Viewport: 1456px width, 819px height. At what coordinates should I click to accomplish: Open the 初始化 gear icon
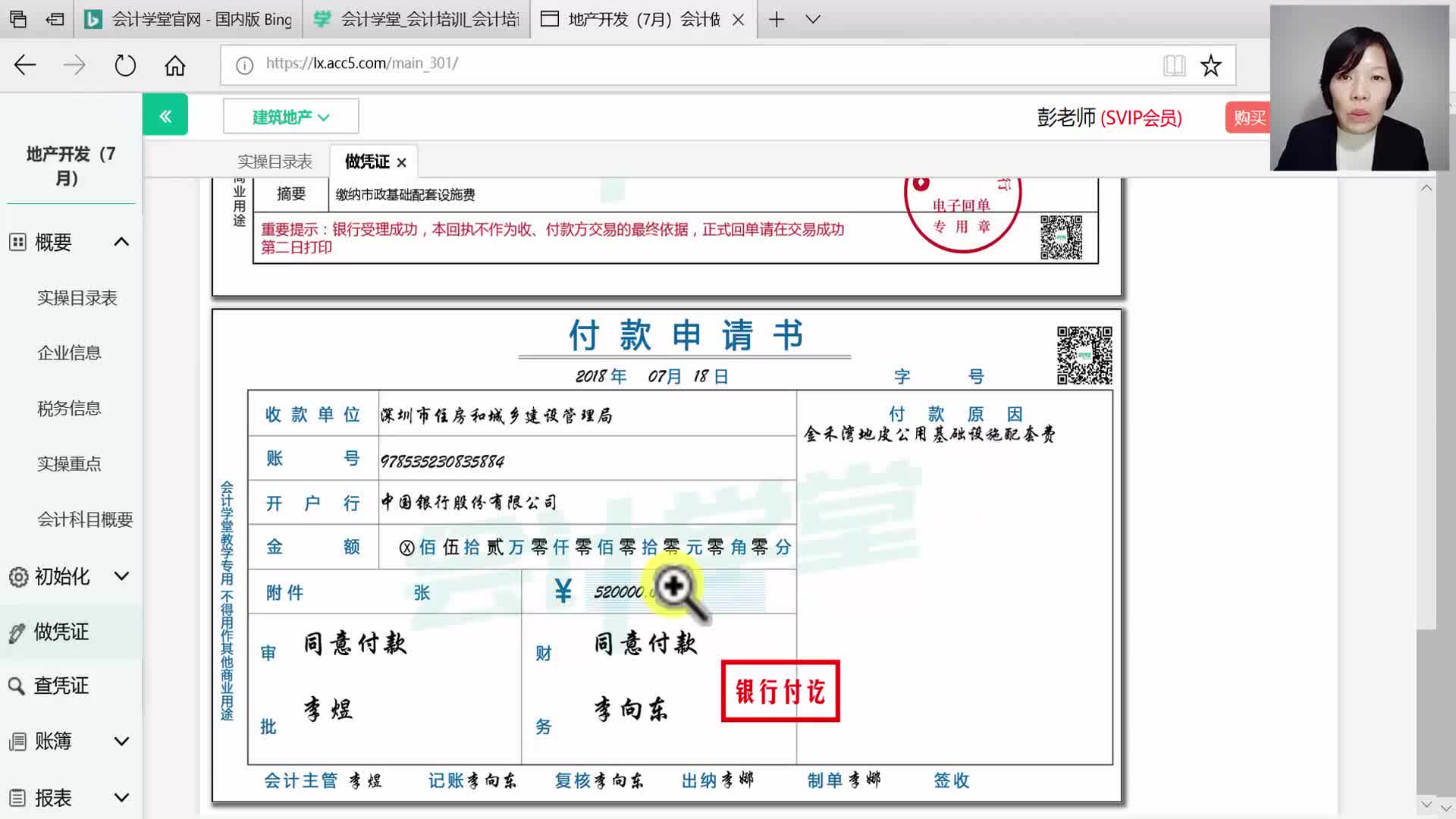[17, 576]
